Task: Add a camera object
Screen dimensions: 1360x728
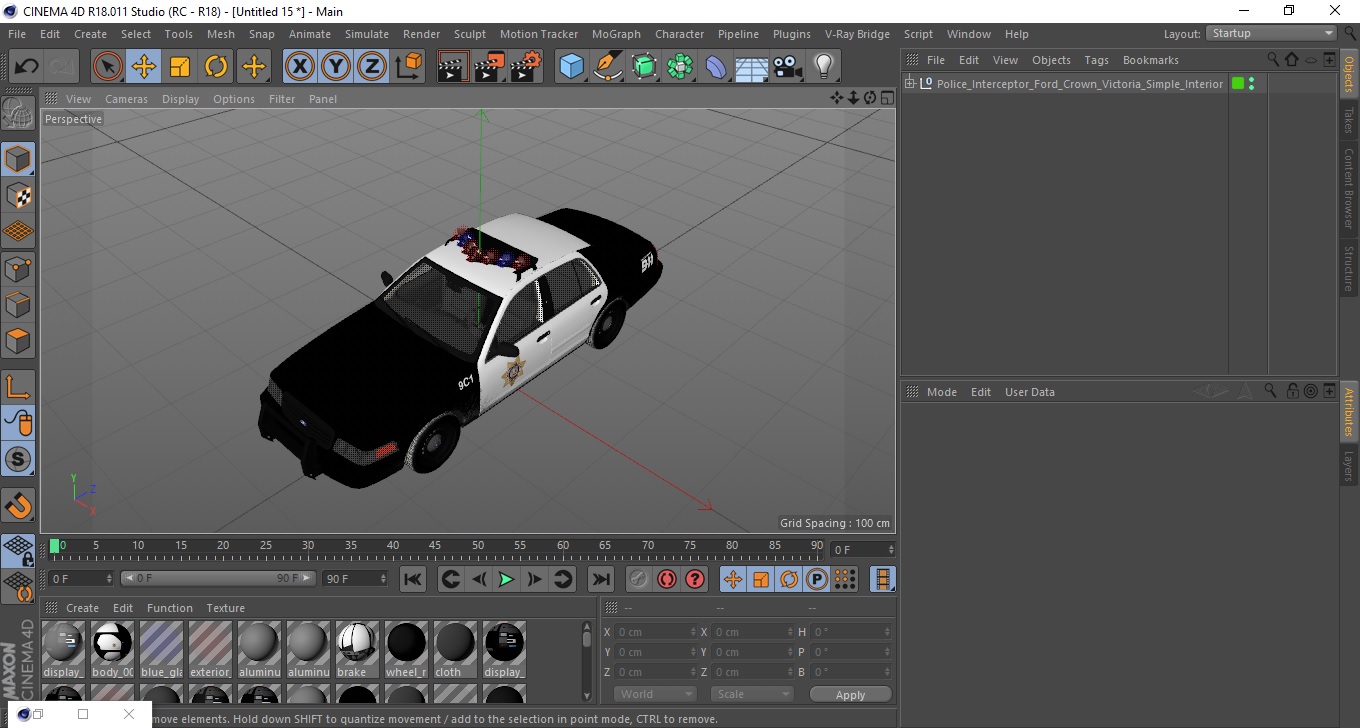Action: pos(788,67)
